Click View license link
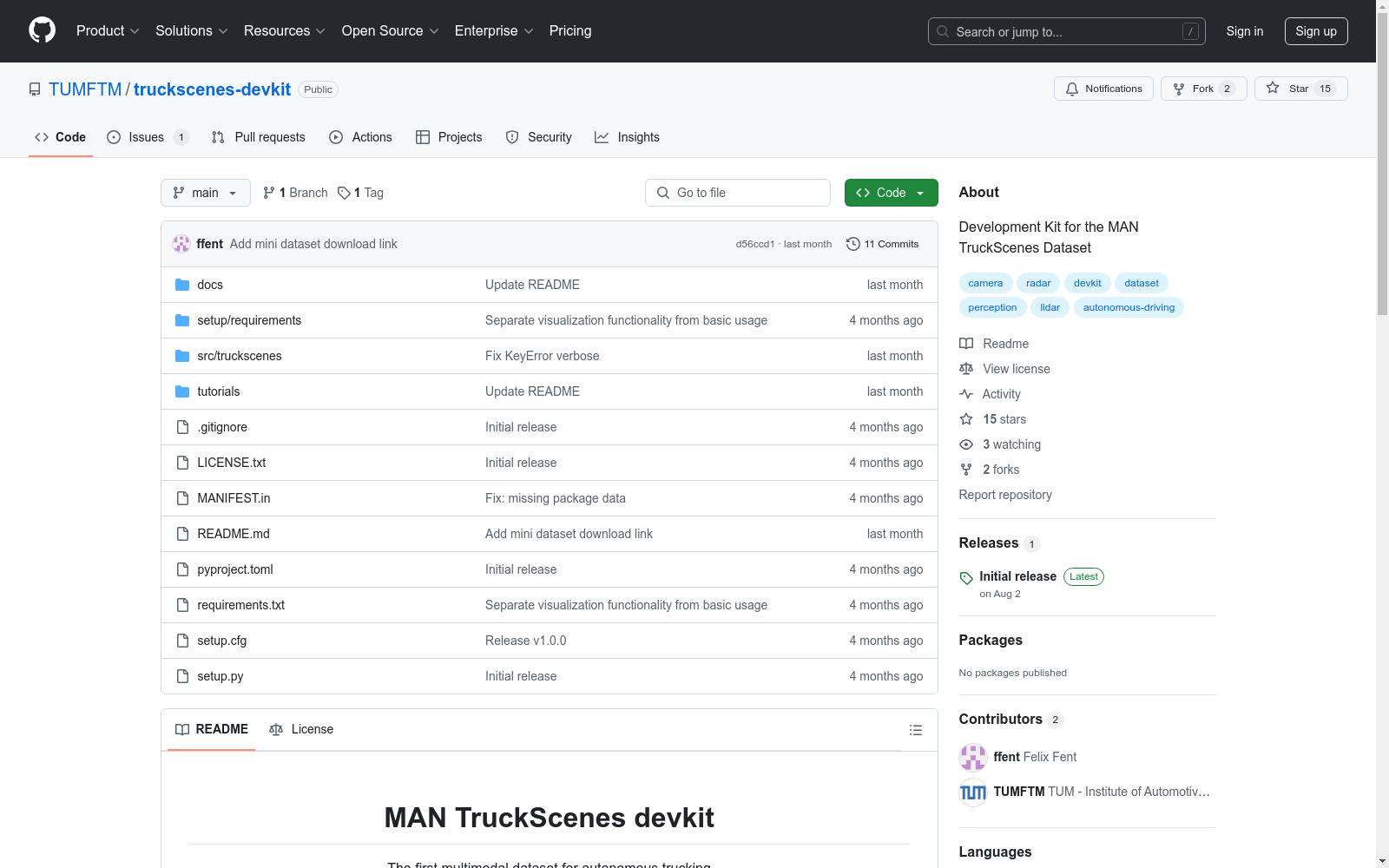 (1005, 369)
